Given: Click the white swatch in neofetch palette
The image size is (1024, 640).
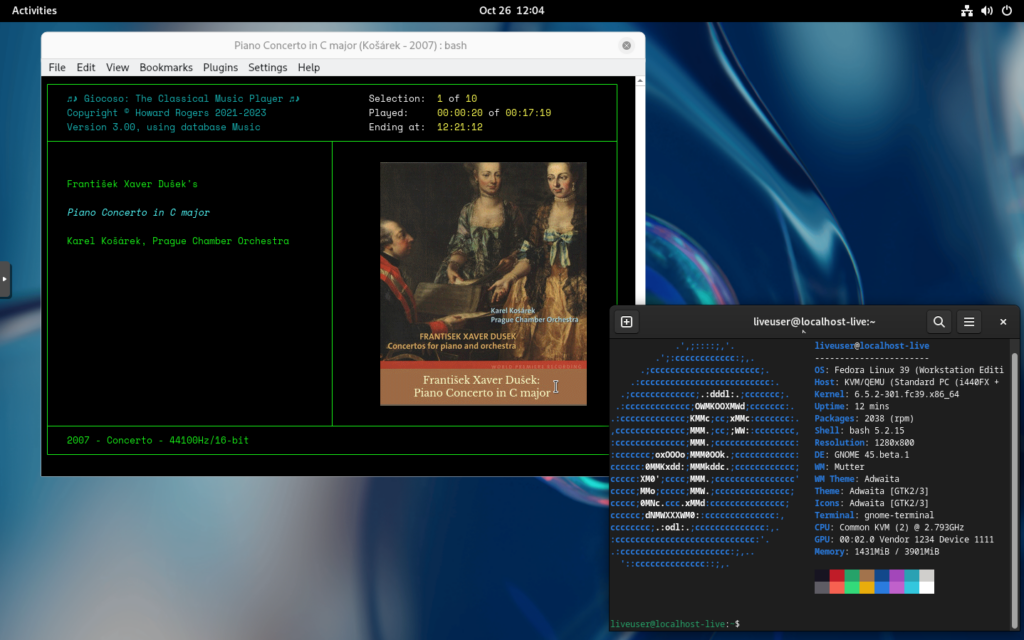Looking at the screenshot, I should click(926, 587).
